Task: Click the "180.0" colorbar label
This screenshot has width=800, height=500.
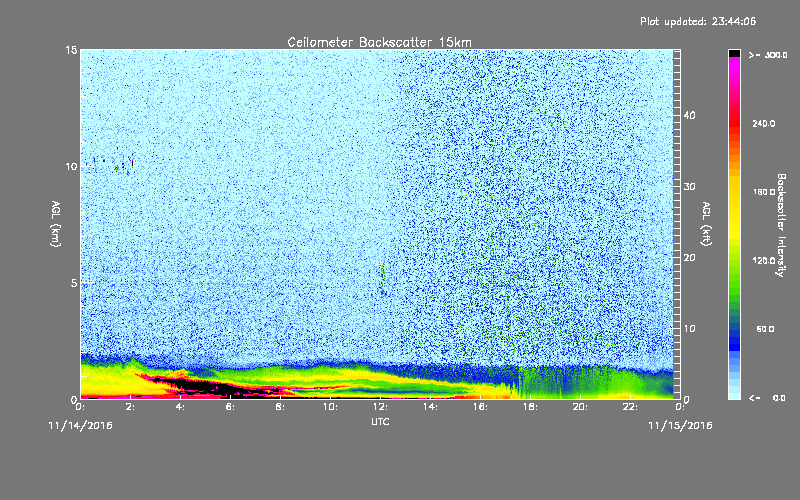Action: tap(764, 192)
